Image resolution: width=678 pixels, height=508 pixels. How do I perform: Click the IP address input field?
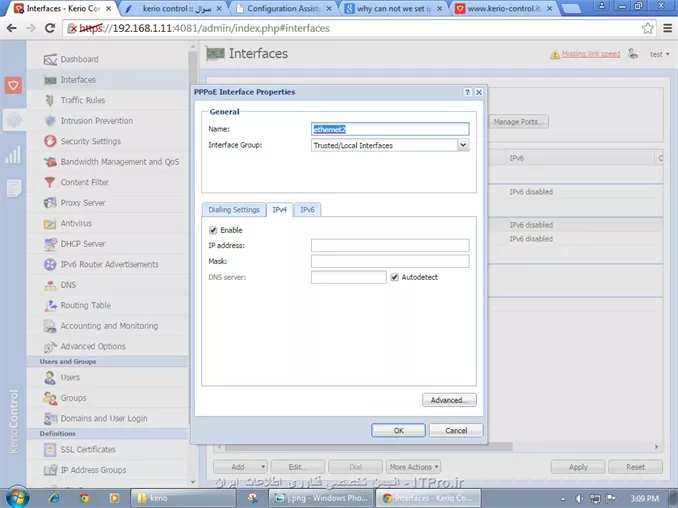pos(390,245)
